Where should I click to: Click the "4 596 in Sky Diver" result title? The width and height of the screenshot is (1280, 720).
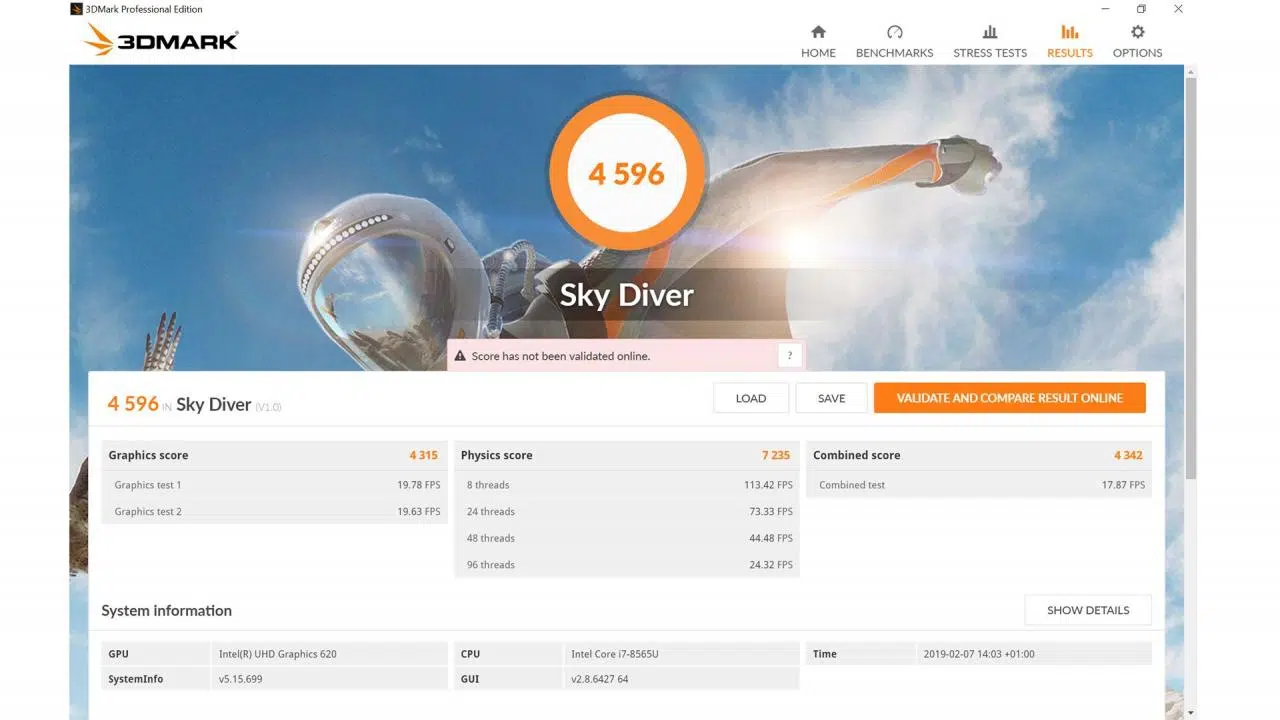[195, 404]
